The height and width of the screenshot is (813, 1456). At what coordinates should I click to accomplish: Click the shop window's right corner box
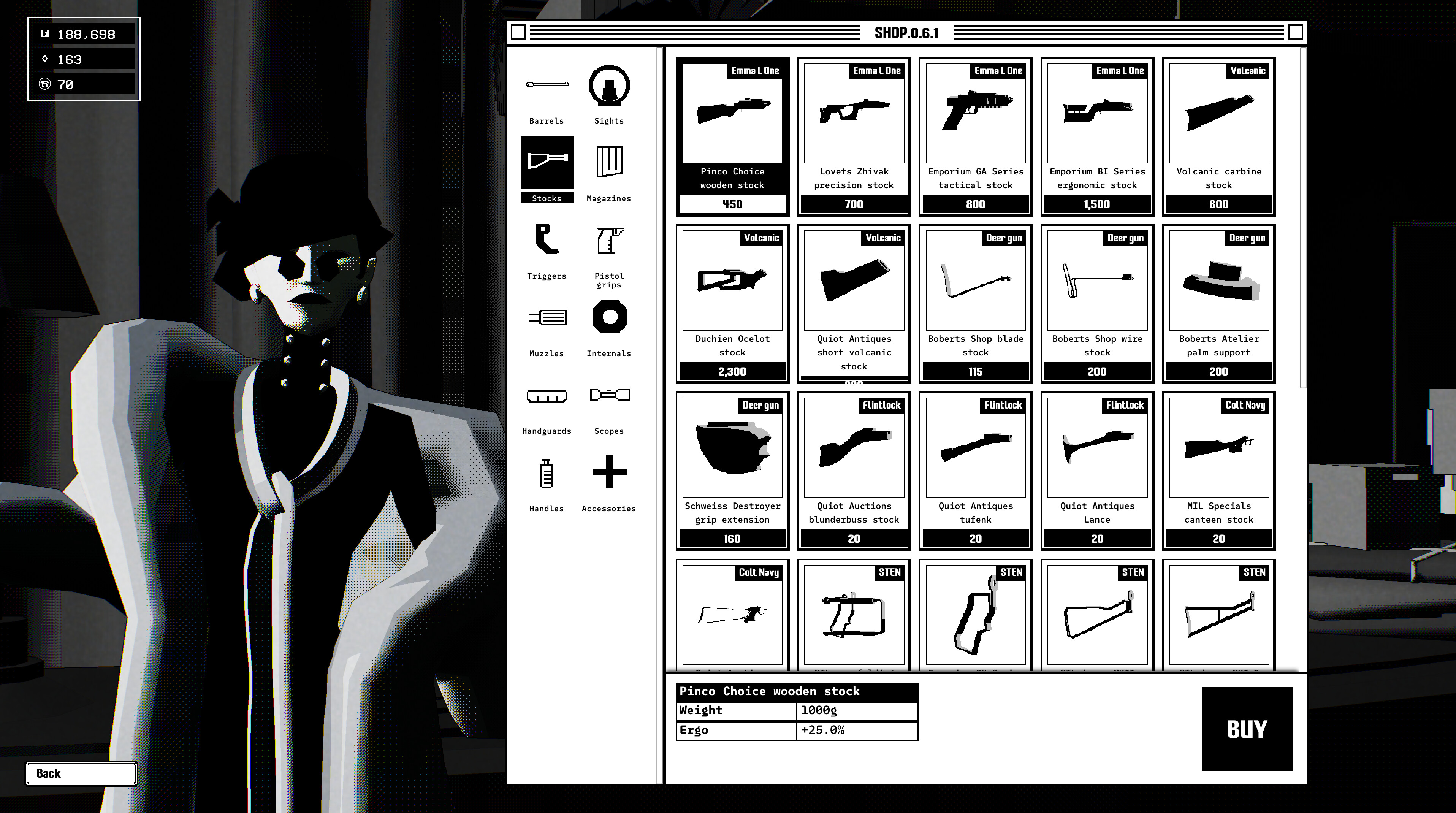point(1295,33)
